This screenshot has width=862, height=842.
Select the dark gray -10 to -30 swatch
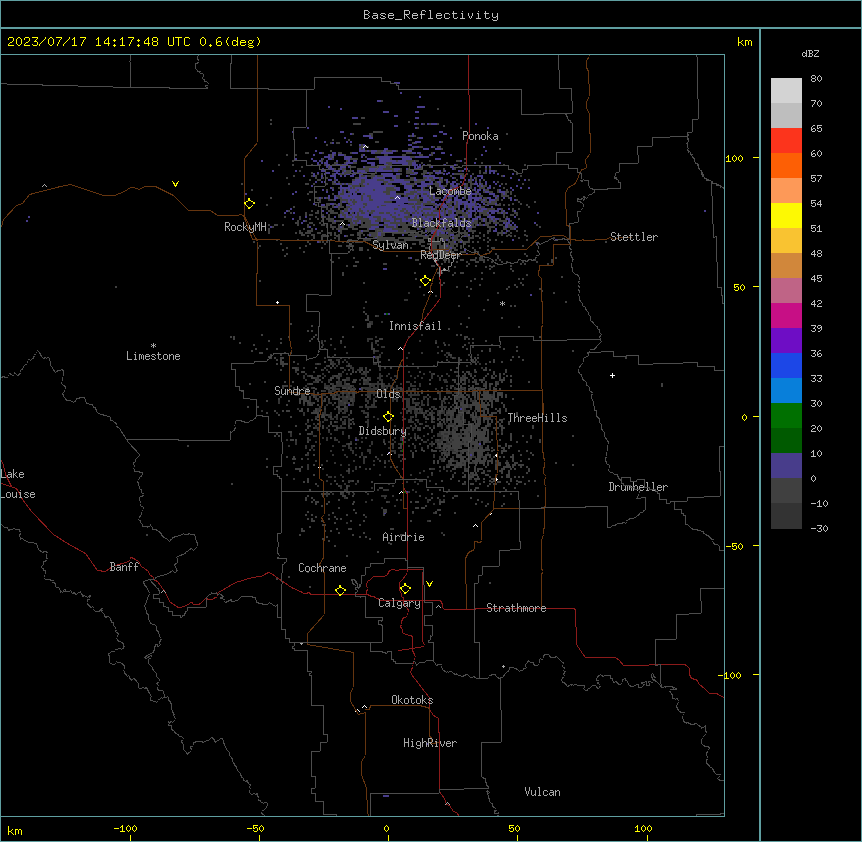[786, 516]
